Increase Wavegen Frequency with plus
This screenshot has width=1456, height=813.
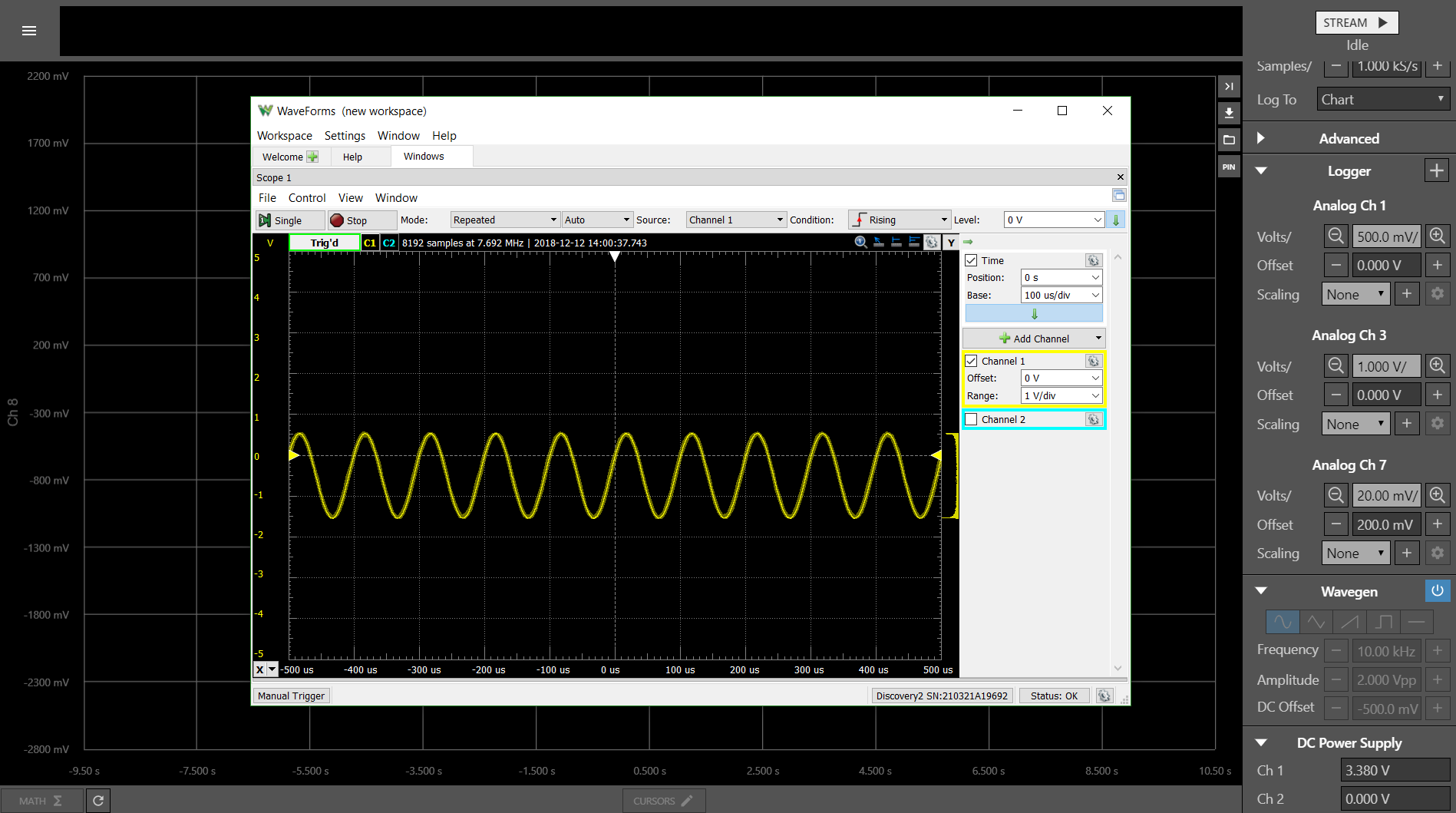pyautogui.click(x=1437, y=651)
